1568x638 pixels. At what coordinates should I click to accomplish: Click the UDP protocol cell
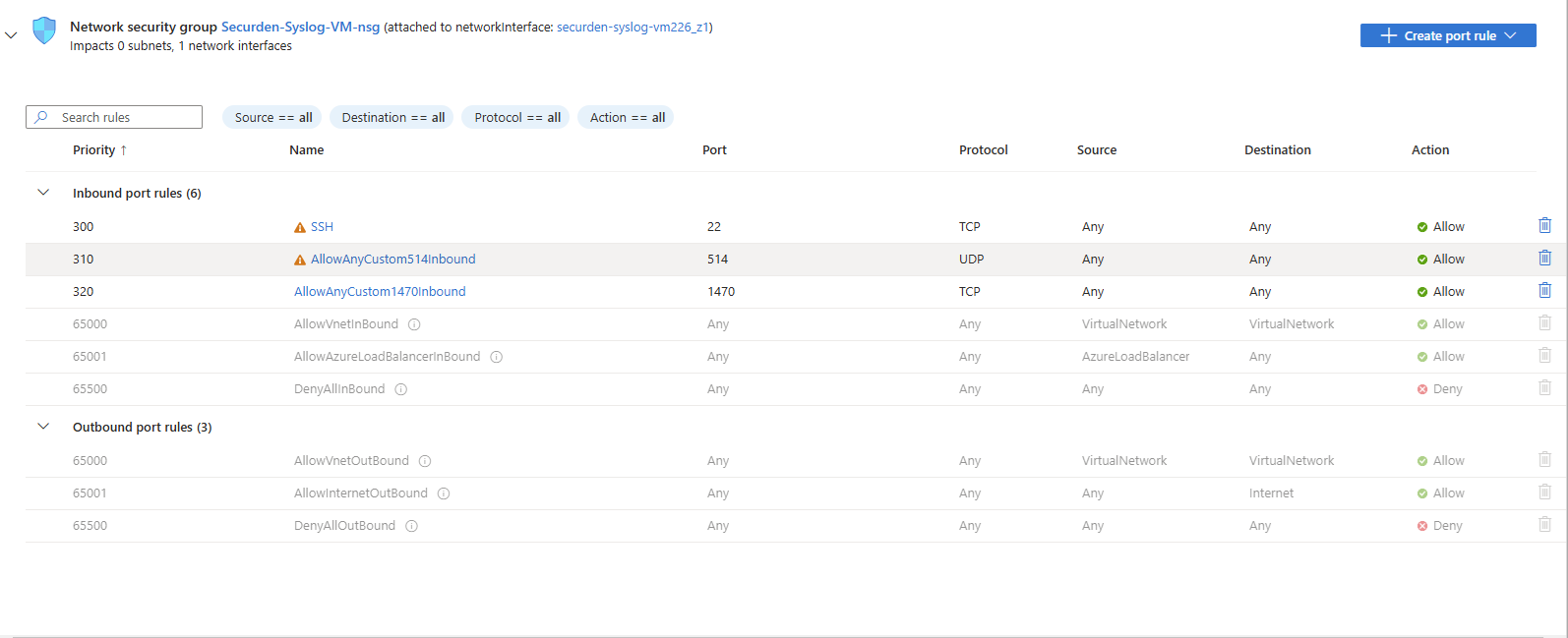click(972, 260)
